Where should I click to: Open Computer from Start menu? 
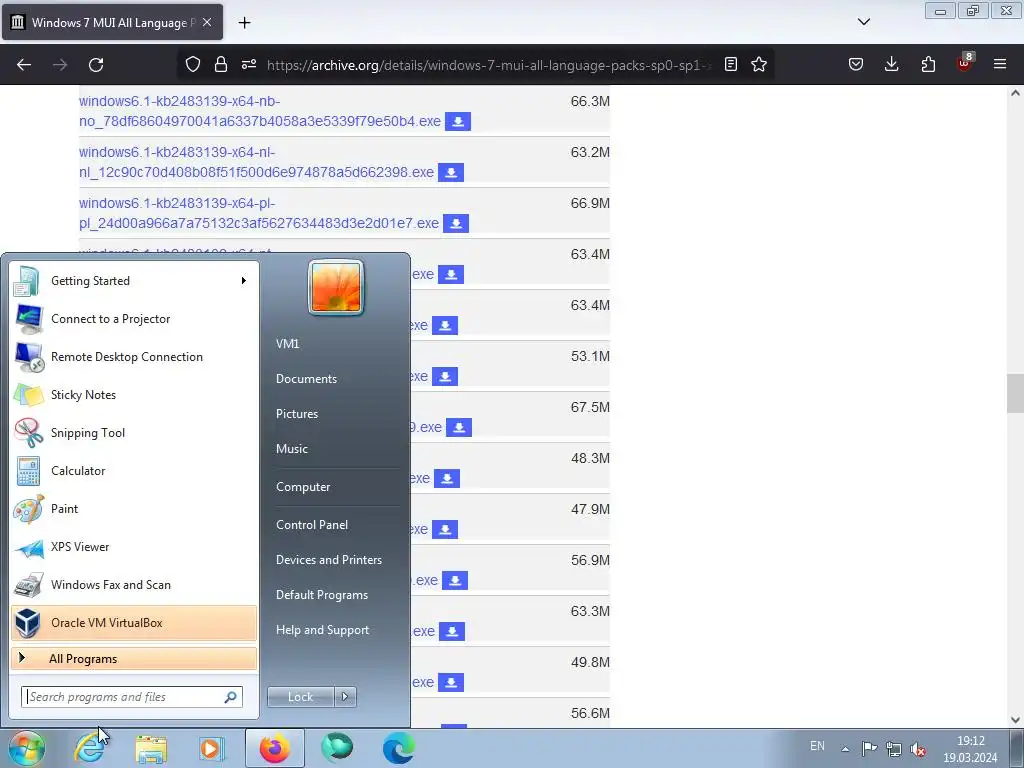303,487
